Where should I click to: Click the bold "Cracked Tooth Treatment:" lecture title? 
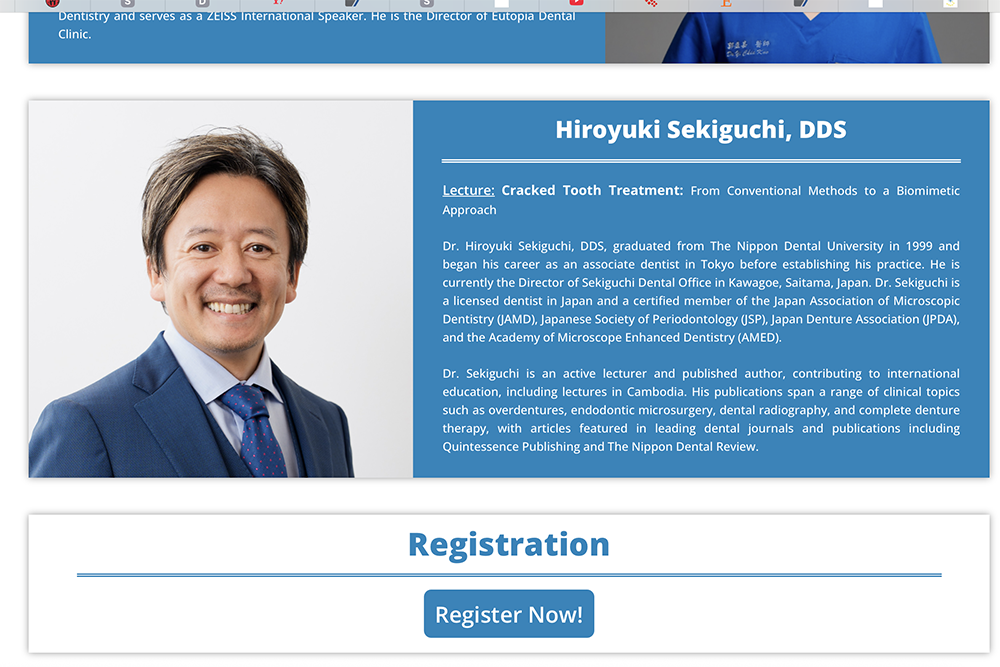pos(592,191)
